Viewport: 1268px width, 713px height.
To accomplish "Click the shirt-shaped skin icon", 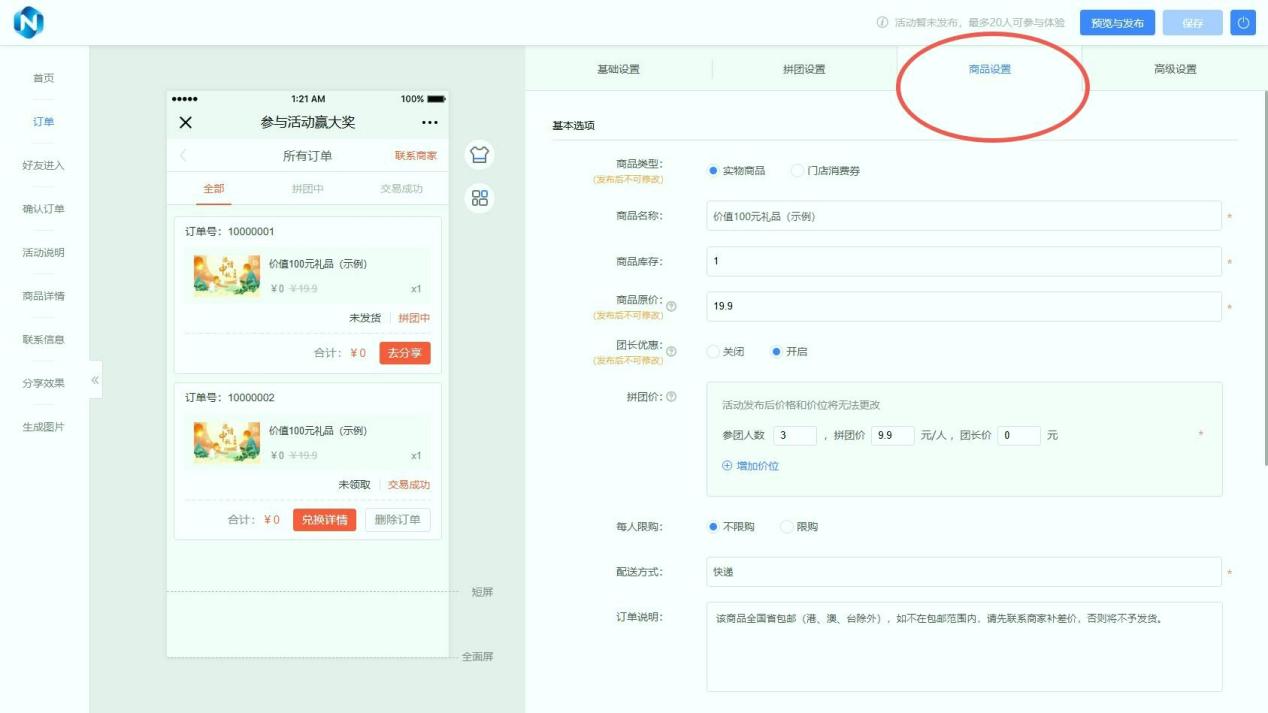I will [x=480, y=155].
